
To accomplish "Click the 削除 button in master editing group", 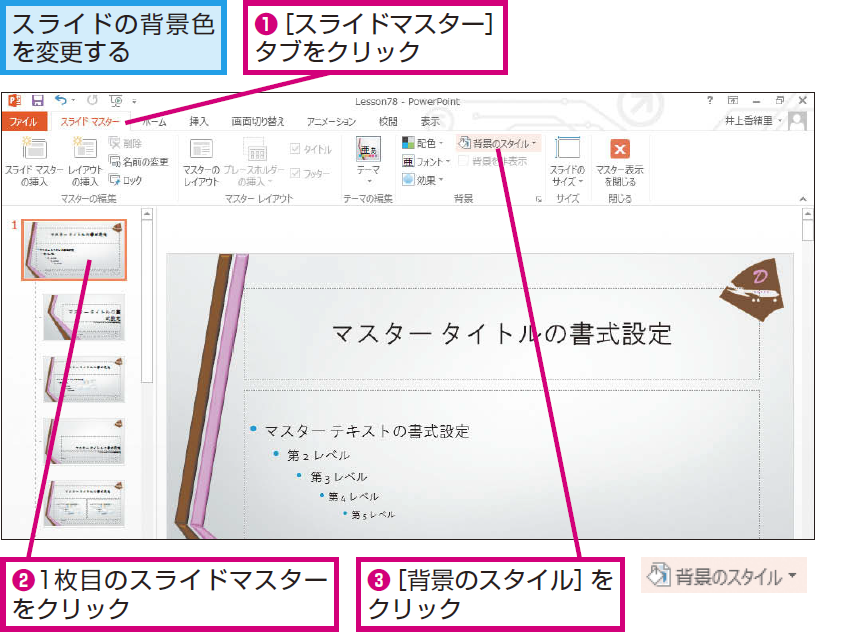I will [125, 143].
